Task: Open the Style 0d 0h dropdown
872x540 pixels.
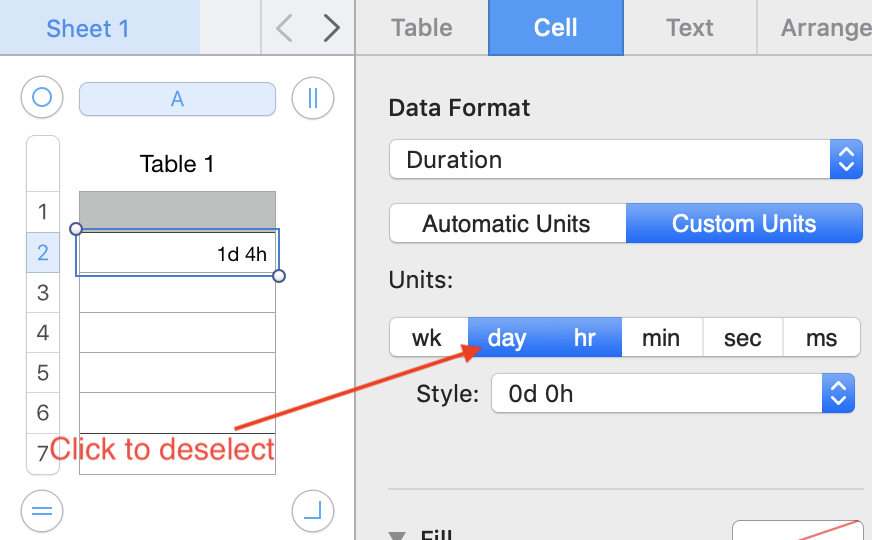Action: click(673, 394)
